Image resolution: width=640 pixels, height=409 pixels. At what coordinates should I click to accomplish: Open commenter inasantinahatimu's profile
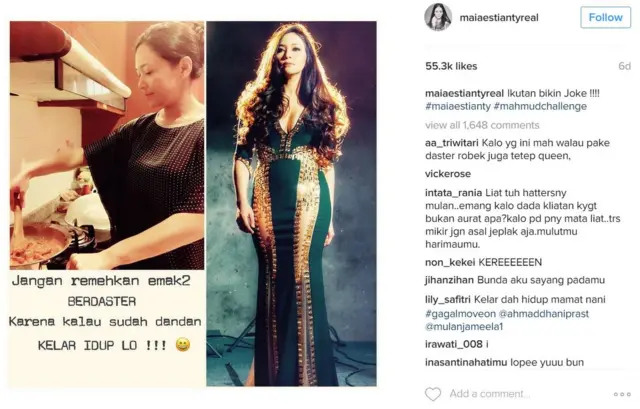click(x=466, y=362)
